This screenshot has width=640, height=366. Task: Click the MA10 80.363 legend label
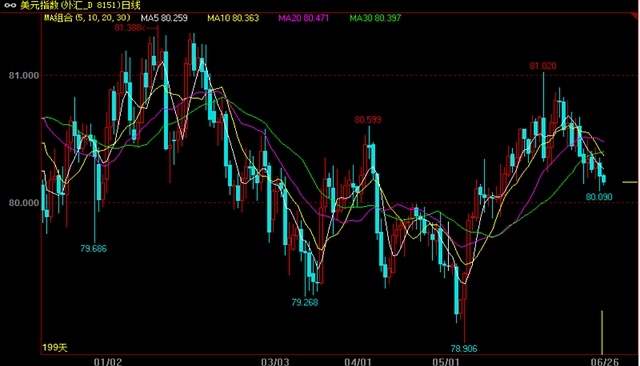[233, 18]
